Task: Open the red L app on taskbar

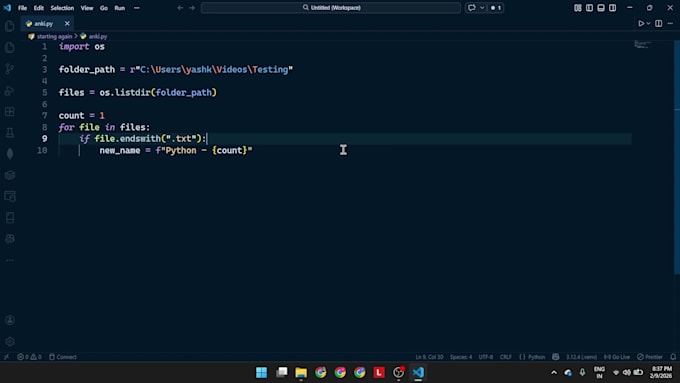Action: (379, 372)
